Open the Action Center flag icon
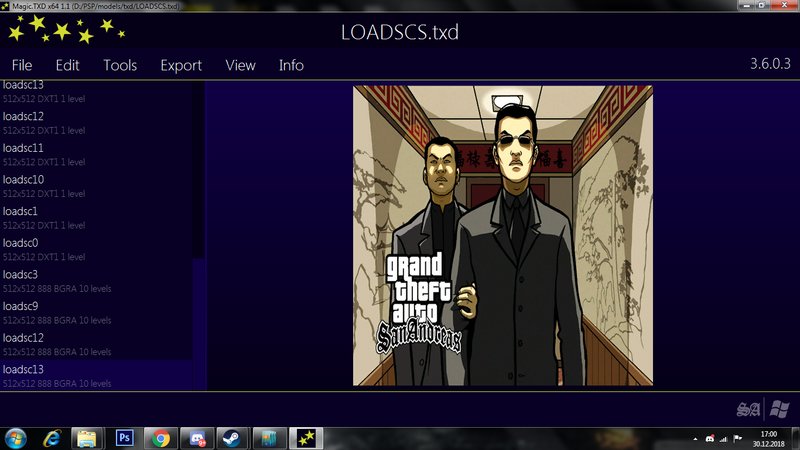This screenshot has height=450, width=800. click(737, 438)
